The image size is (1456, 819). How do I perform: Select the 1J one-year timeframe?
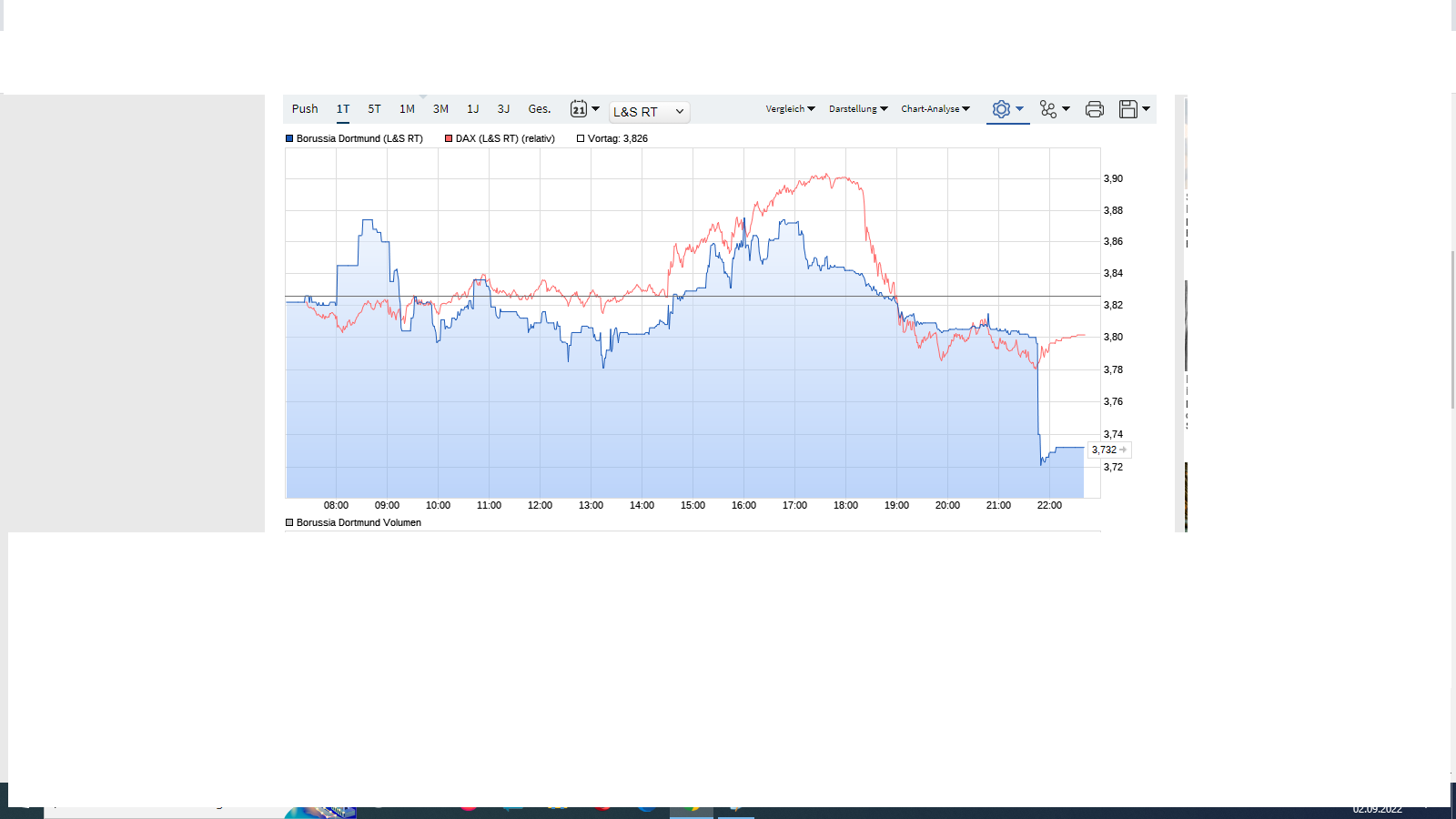click(473, 109)
